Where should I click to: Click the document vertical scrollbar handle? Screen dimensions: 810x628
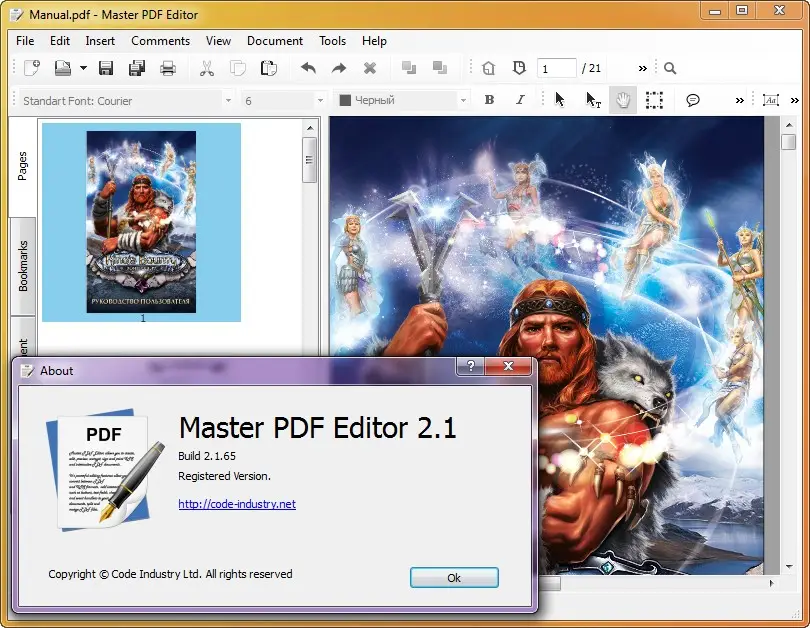[x=789, y=142]
